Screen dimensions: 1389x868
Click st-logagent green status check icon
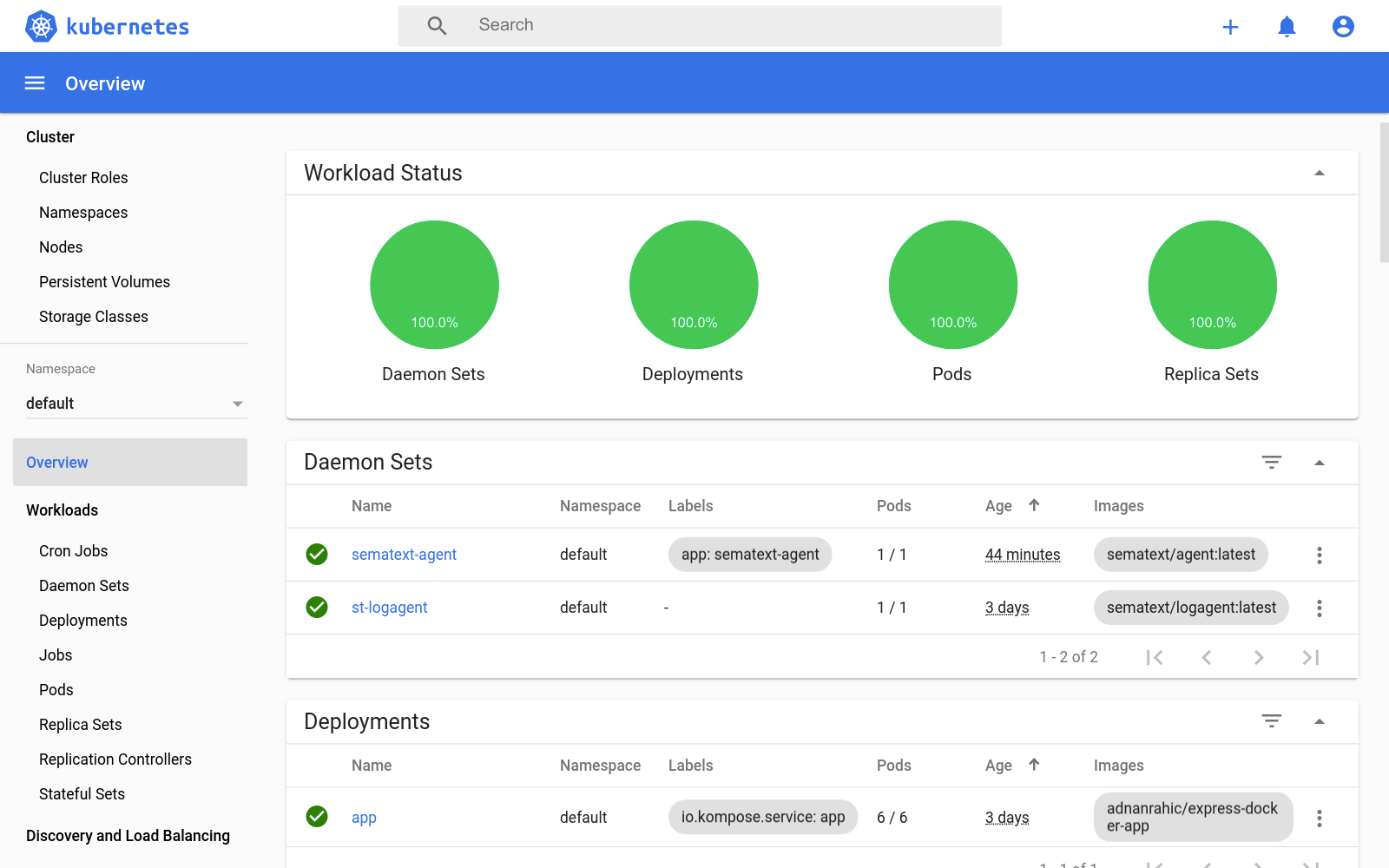[317, 607]
